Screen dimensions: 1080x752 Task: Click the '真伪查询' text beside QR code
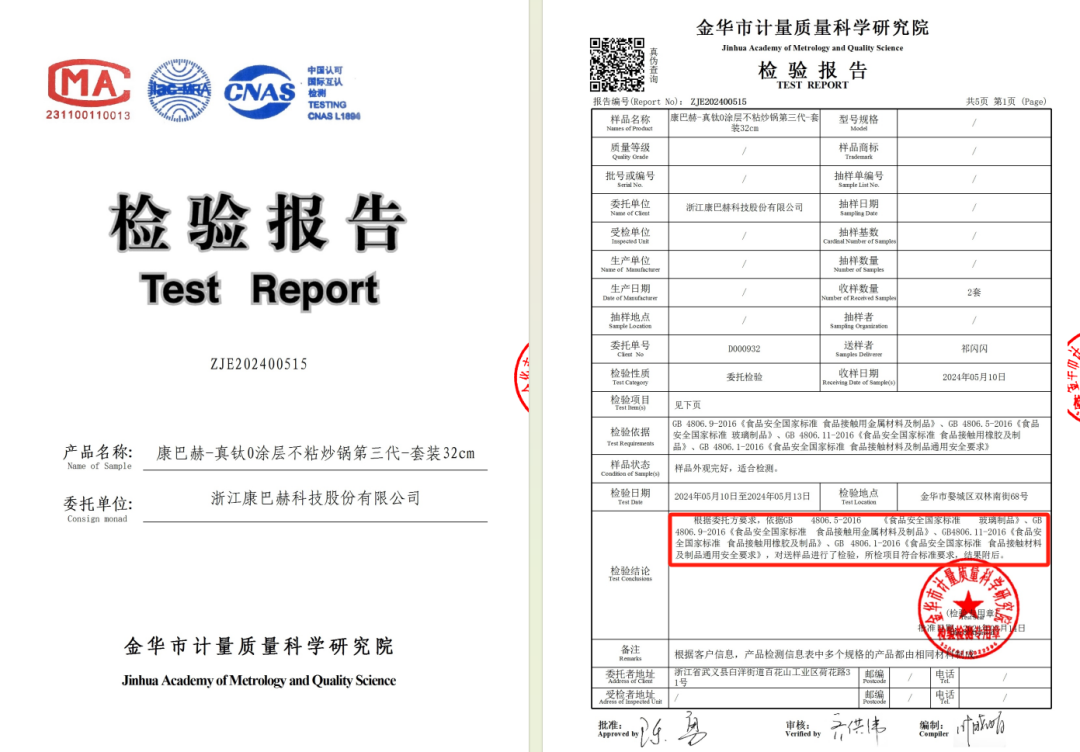coord(654,65)
